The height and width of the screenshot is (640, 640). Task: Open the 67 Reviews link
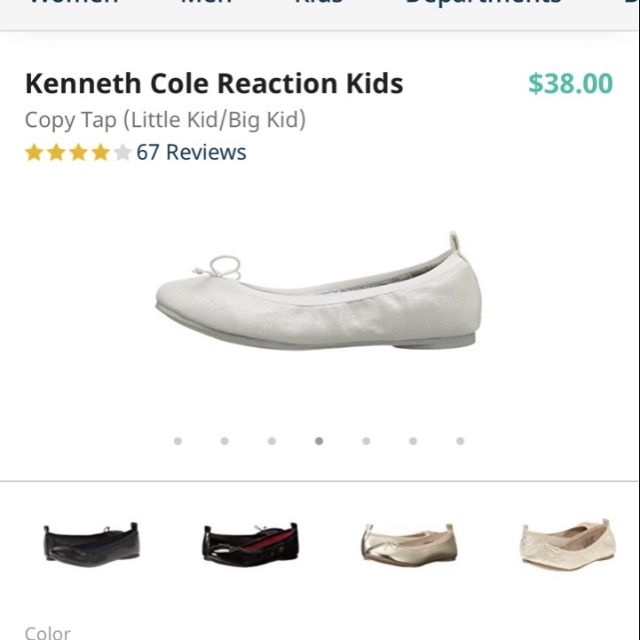tap(191, 152)
